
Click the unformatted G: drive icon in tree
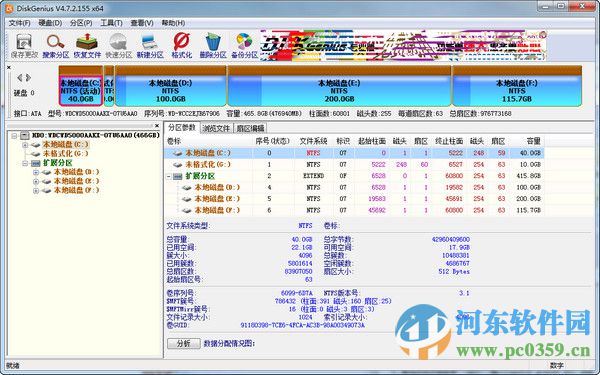pos(36,154)
